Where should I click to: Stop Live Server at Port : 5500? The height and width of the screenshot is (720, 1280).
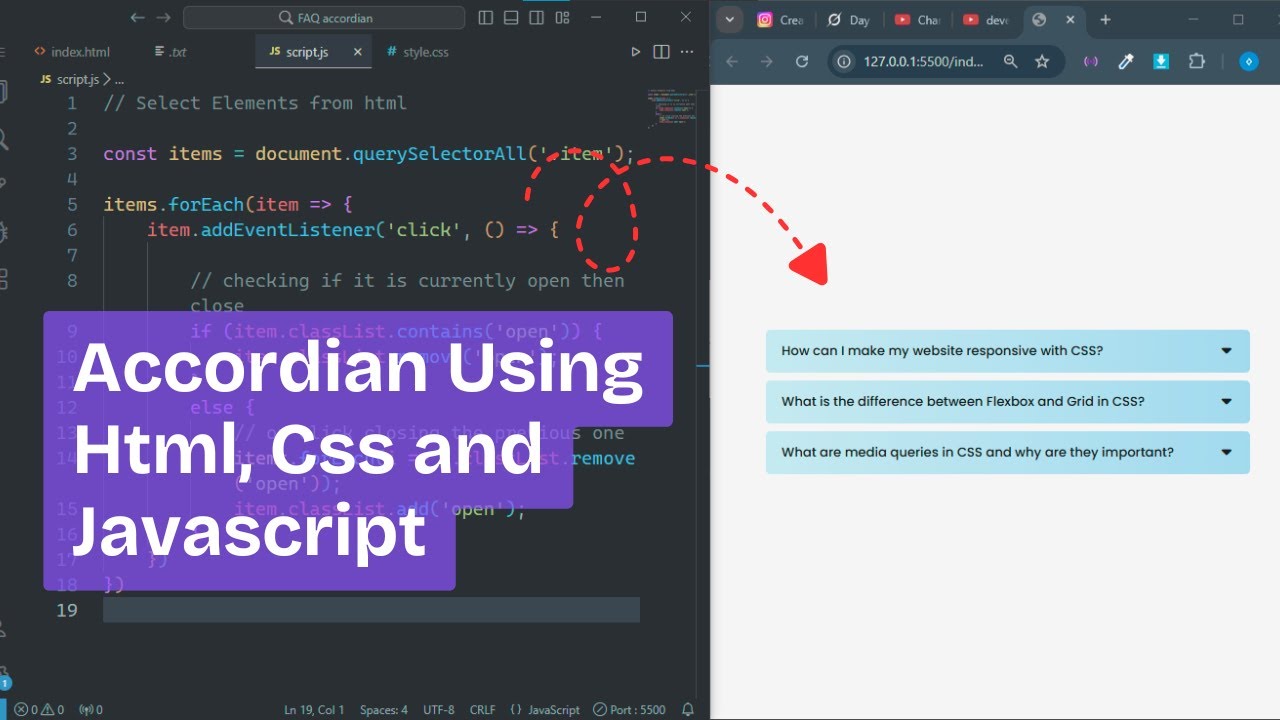630,710
